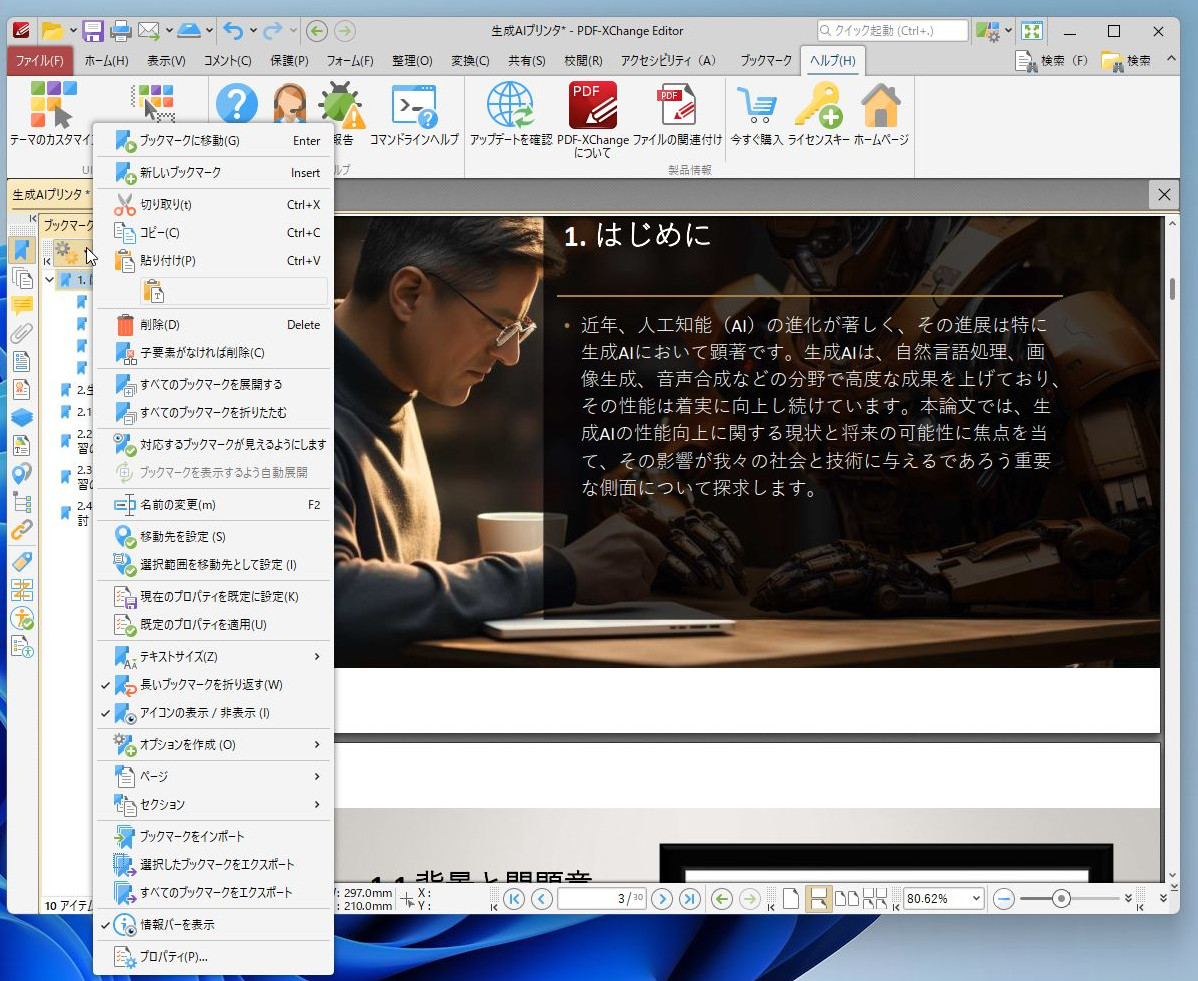Viewport: 1198px width, 981px height.
Task: Click 移動先を設定 (S)
Action: (x=214, y=537)
